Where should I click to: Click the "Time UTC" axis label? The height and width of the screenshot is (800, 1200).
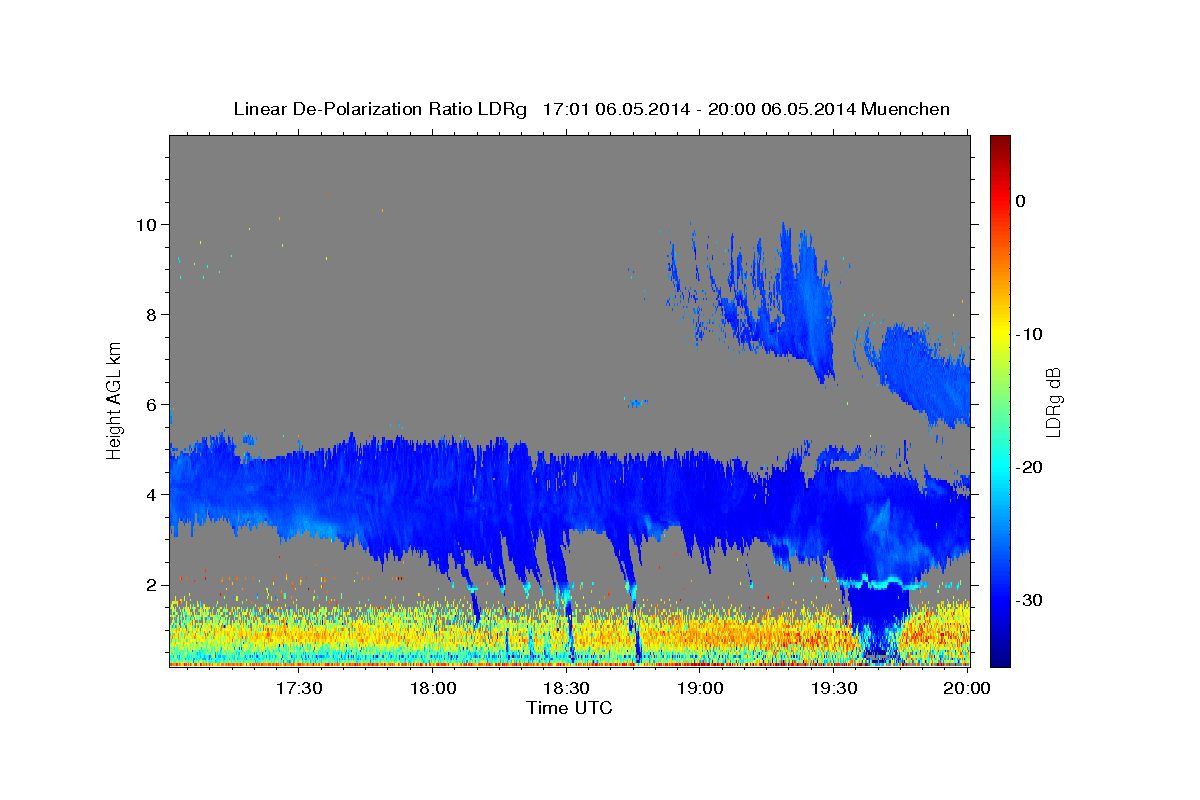(x=569, y=708)
